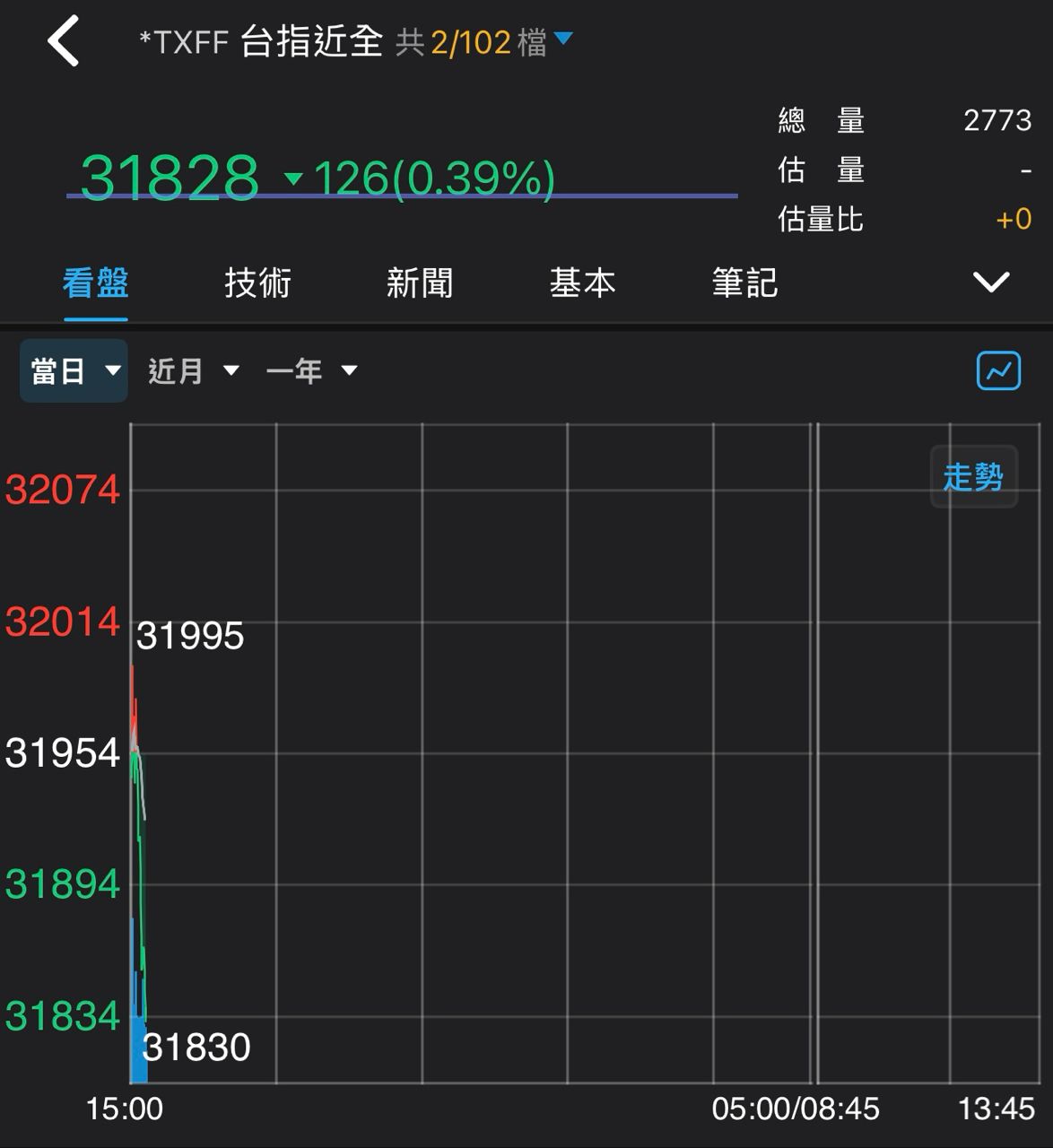Screen dimensions: 1053x1148
Task: Open the 筆記 tab
Action: pos(744,283)
